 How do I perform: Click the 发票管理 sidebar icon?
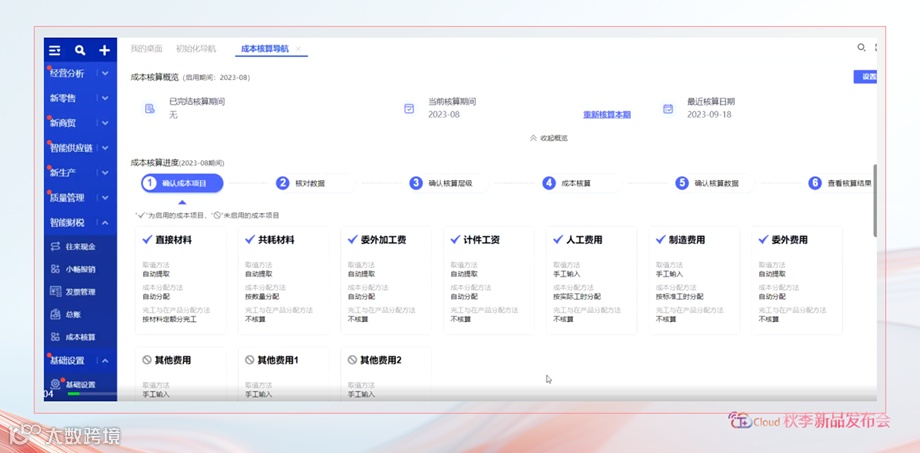click(56, 292)
